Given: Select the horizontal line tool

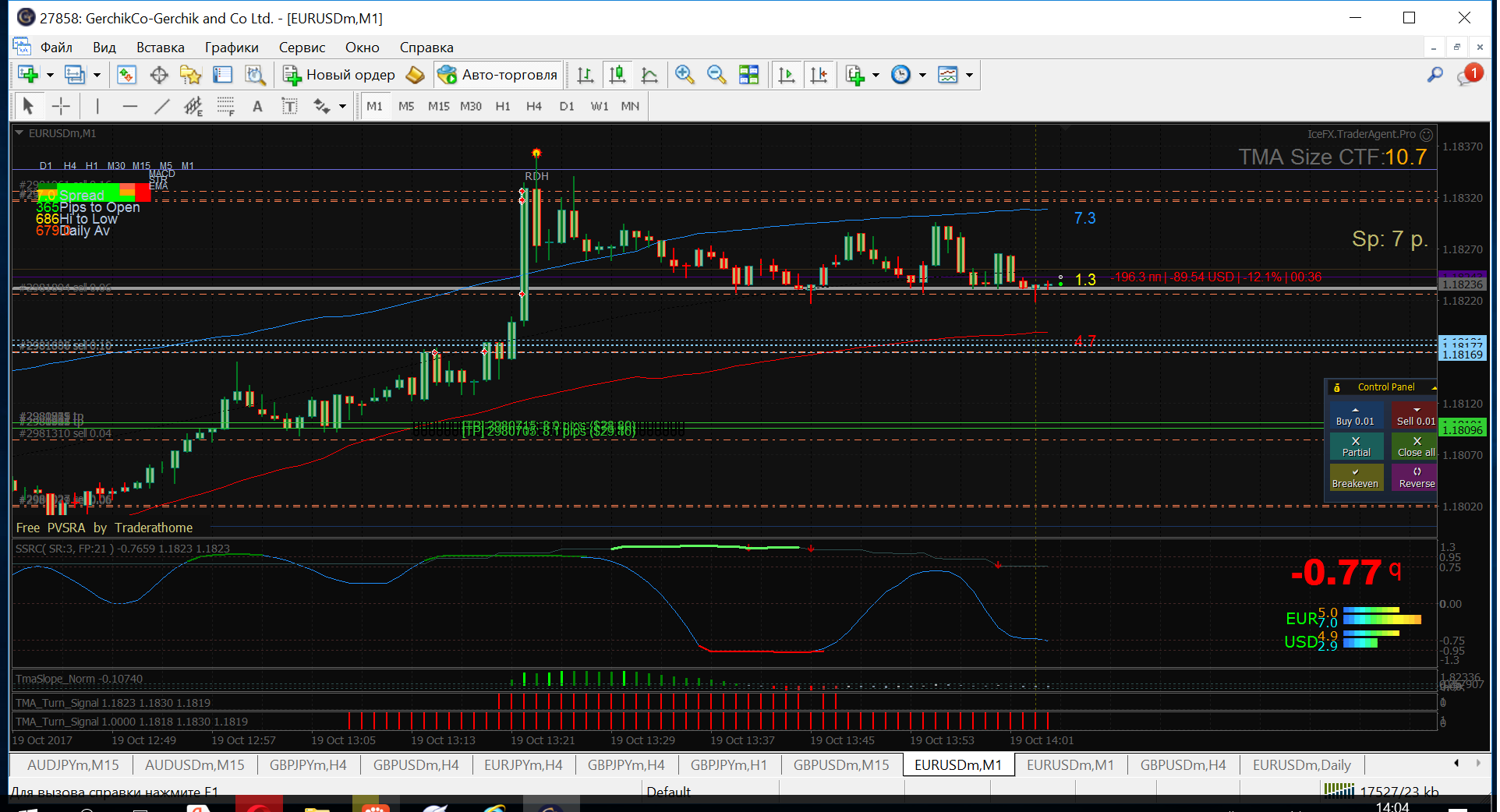Looking at the screenshot, I should pyautogui.click(x=130, y=106).
